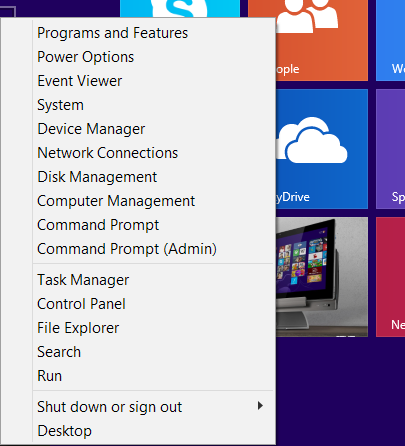The image size is (405, 446).
Task: Open Disk Management
Action: (x=97, y=177)
